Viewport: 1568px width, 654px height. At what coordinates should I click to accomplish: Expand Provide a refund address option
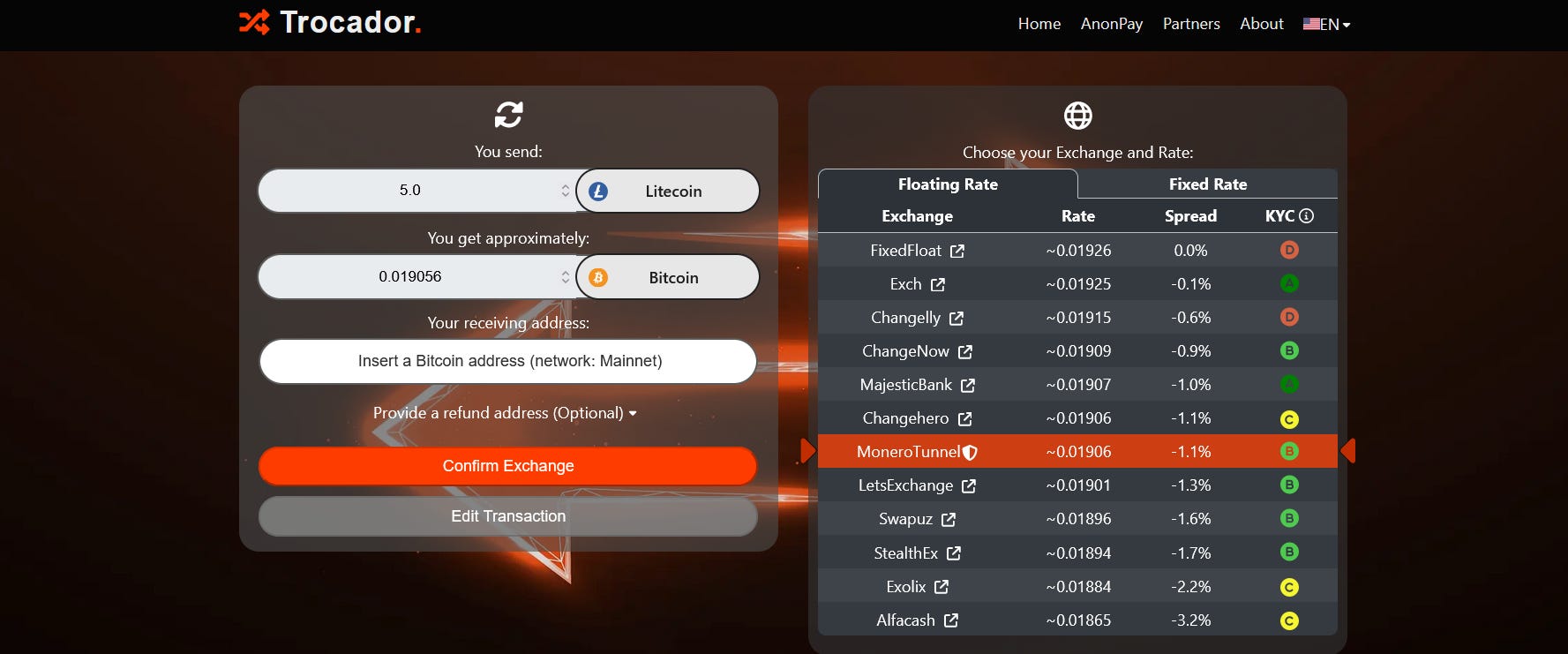[505, 413]
